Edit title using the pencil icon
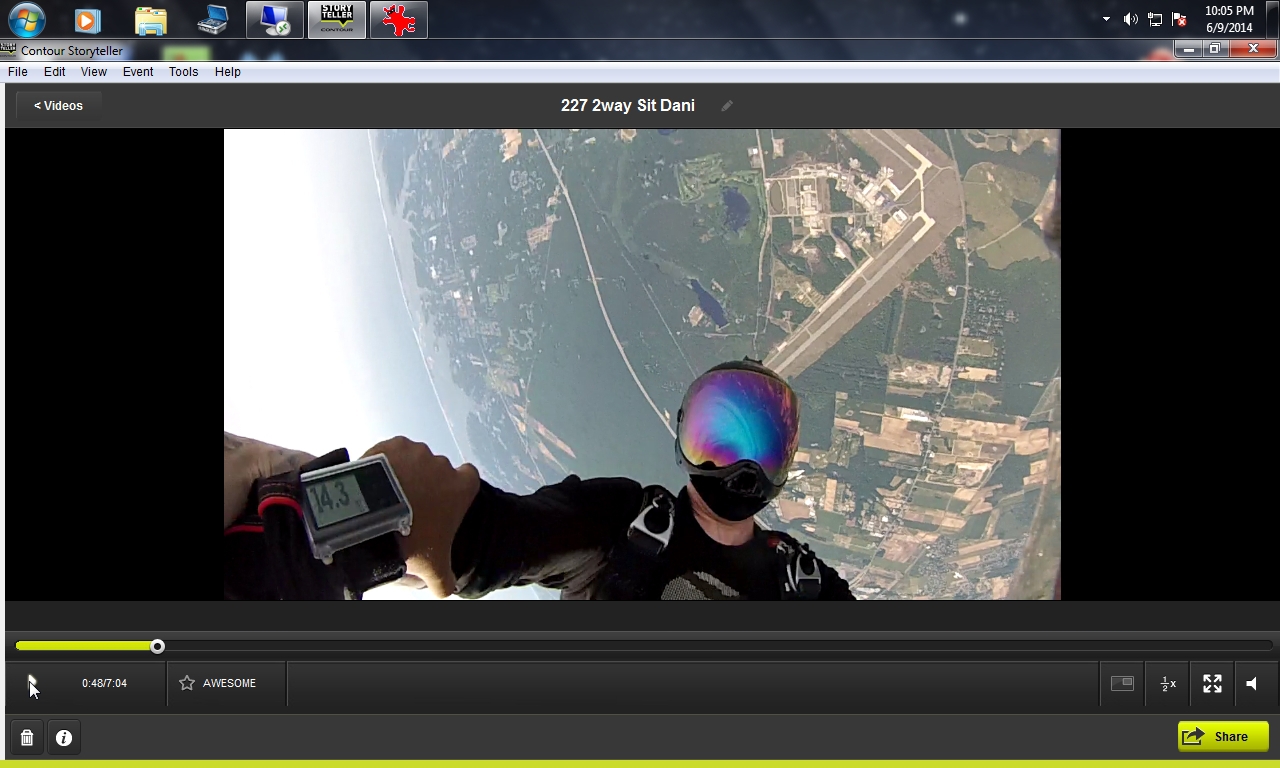The height and width of the screenshot is (768, 1280). pyautogui.click(x=727, y=105)
